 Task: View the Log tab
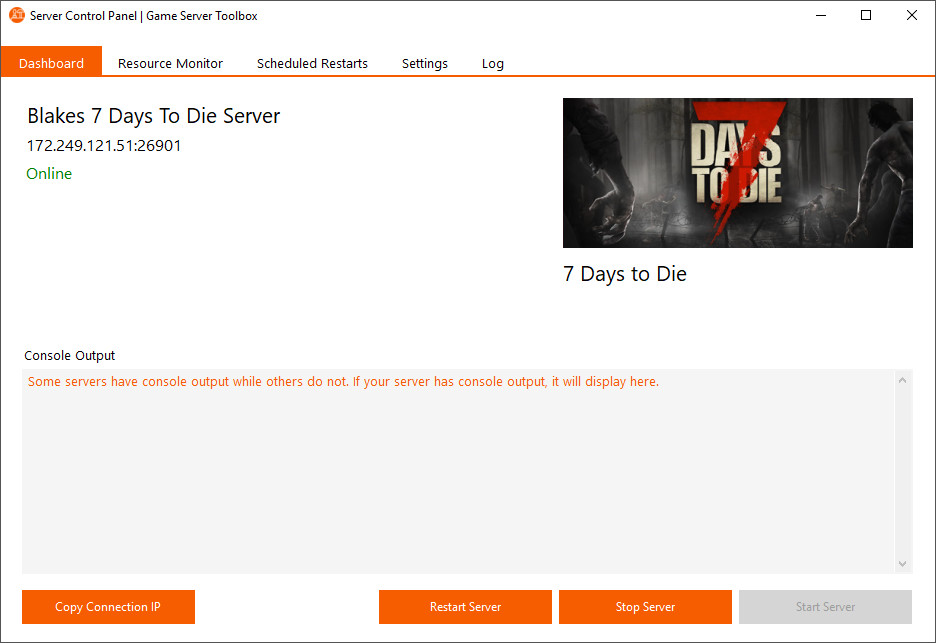point(492,62)
